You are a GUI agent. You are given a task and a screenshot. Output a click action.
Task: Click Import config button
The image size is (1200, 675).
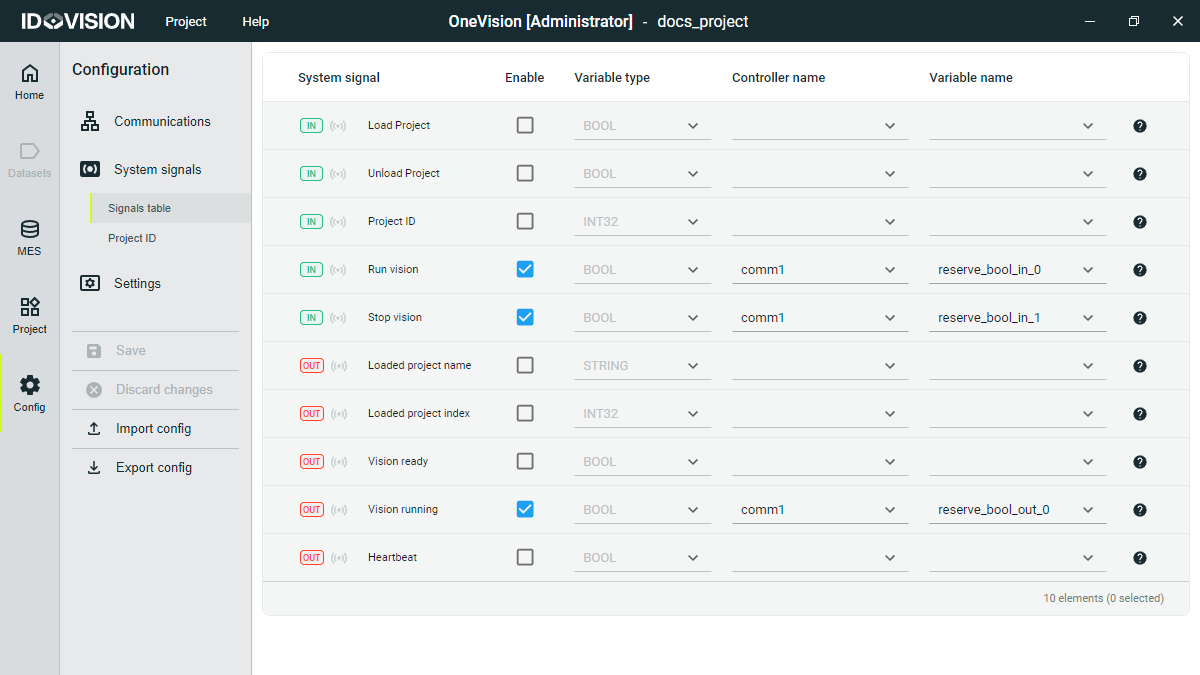tap(153, 429)
